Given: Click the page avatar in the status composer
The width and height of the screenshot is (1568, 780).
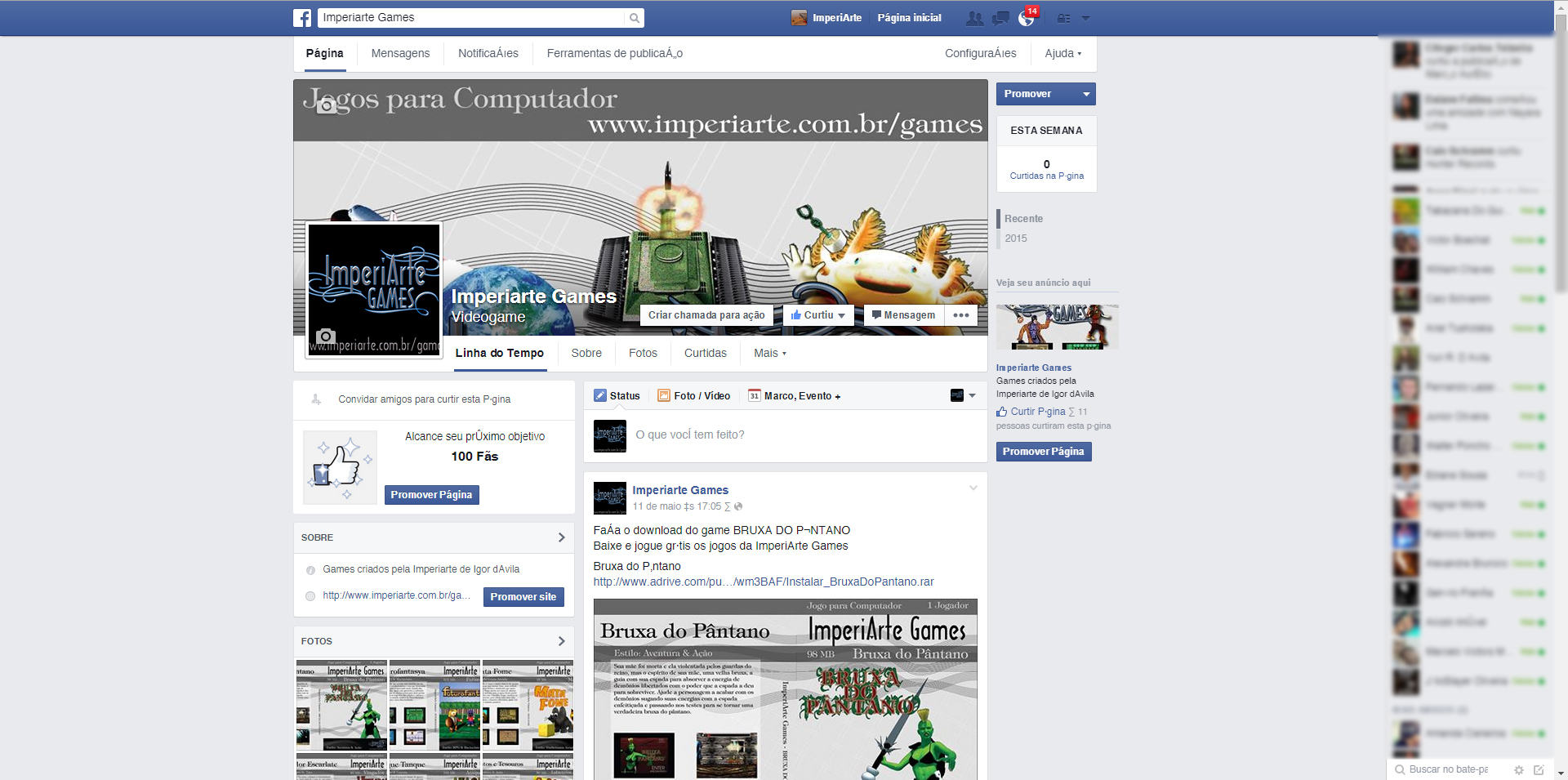Looking at the screenshot, I should pos(610,436).
